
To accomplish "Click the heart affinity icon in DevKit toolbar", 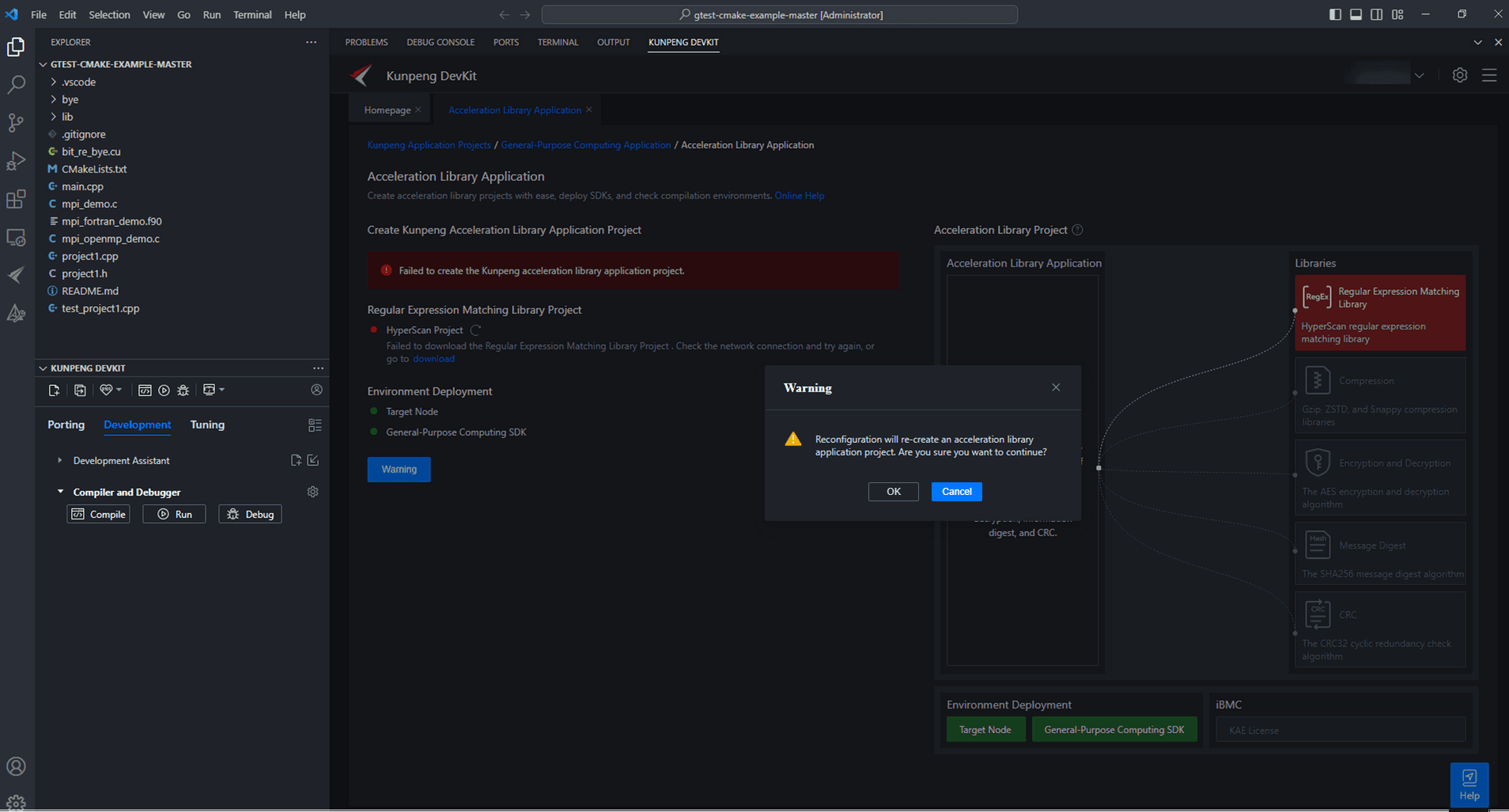I will click(106, 390).
